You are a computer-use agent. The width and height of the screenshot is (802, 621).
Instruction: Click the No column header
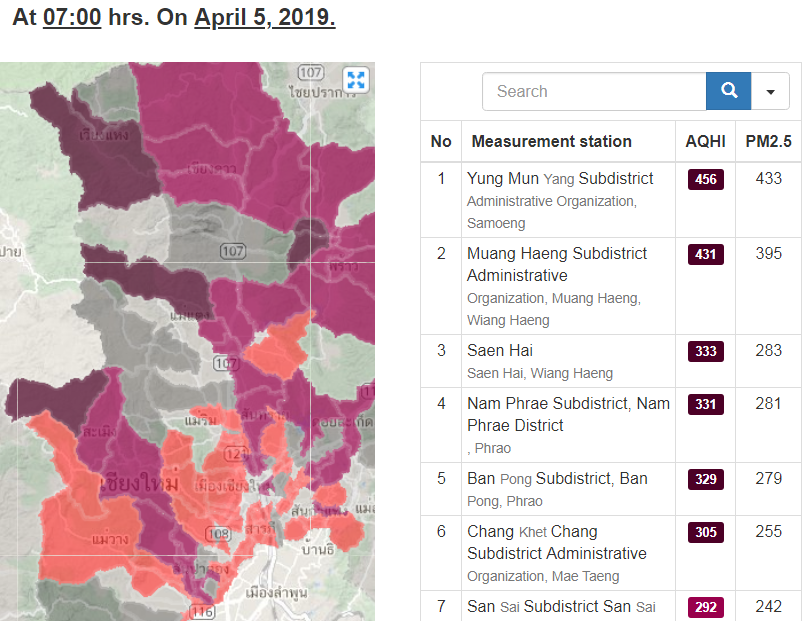(x=441, y=141)
